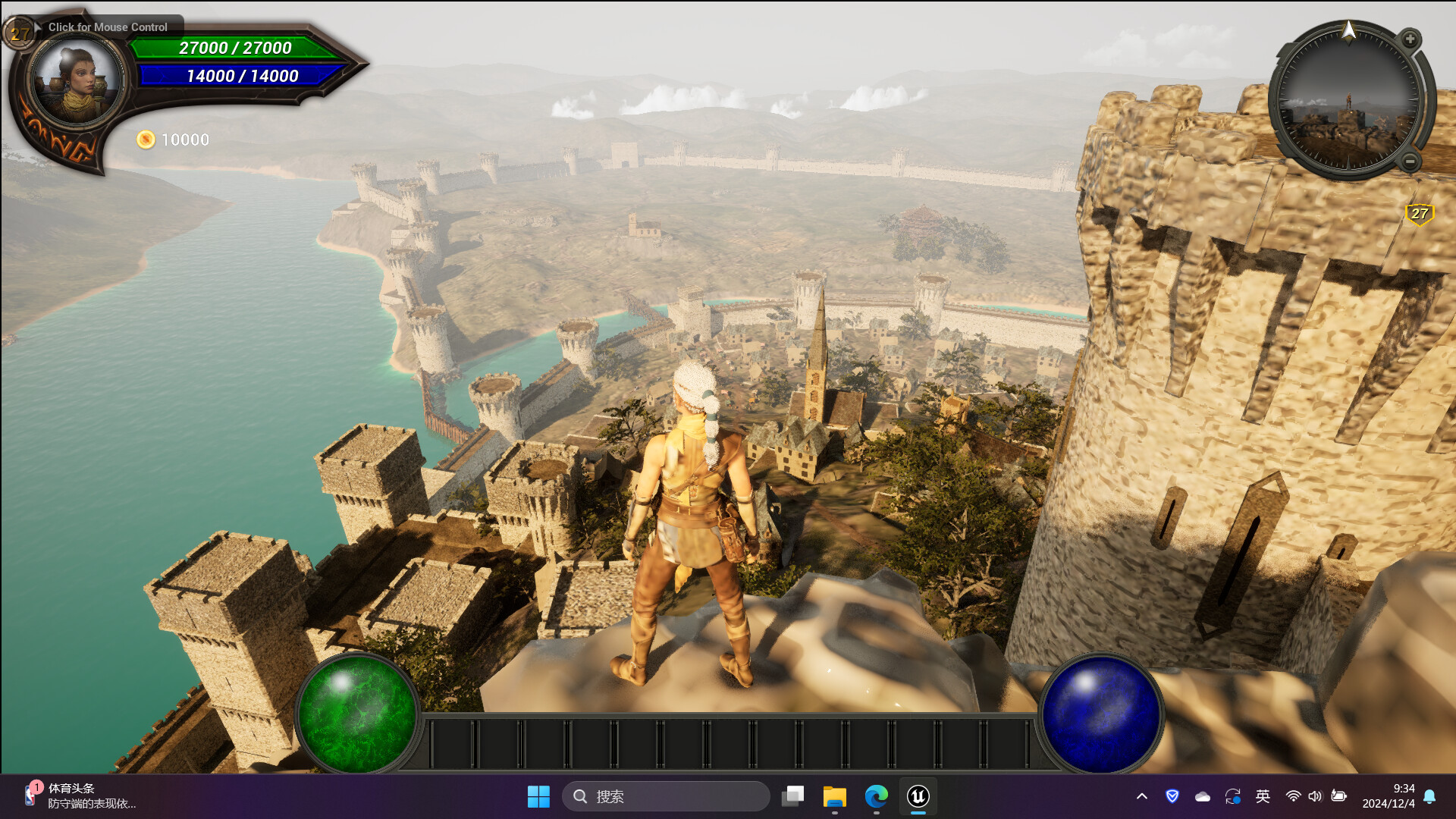This screenshot has width=1456, height=819.
Task: Click the north arrow on the compass
Action: click(x=1348, y=30)
